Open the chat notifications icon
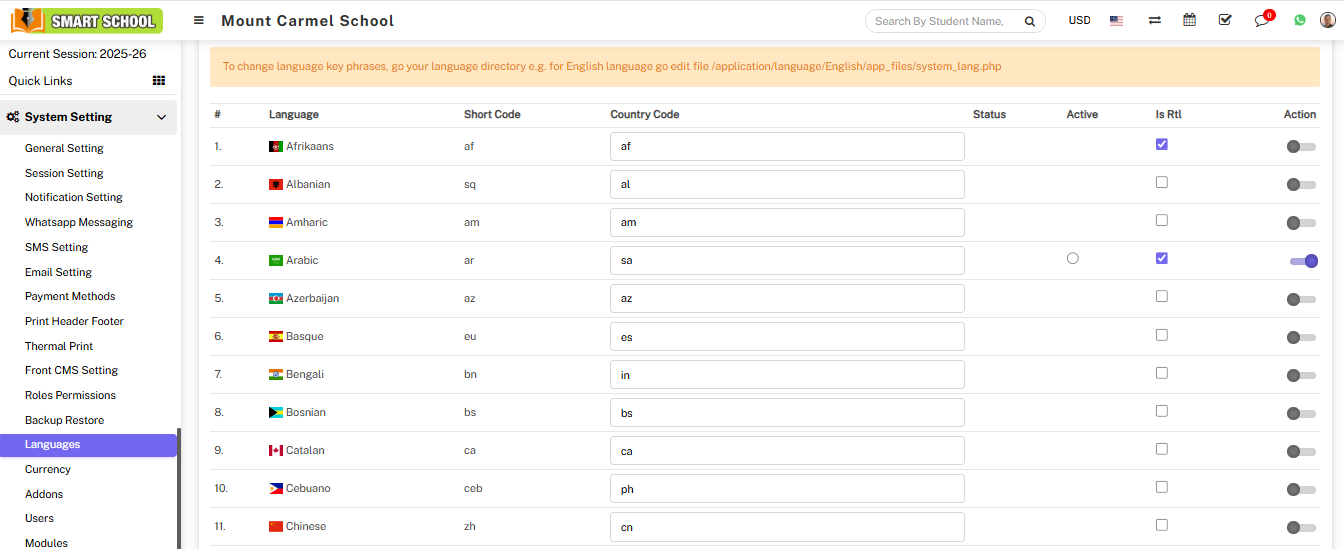This screenshot has width=1344, height=549. 1262,20
